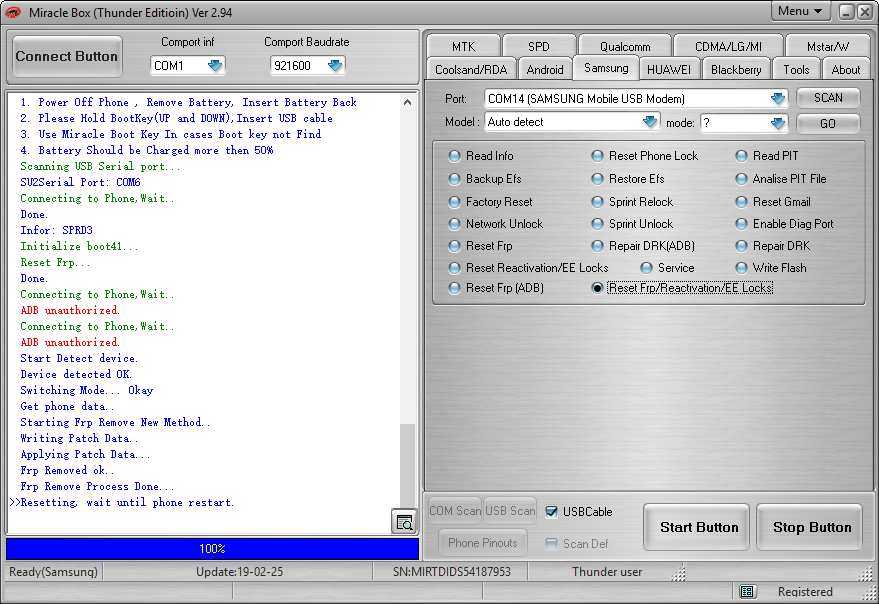The height and width of the screenshot is (604, 879).
Task: Click the GO button
Action: (828, 123)
